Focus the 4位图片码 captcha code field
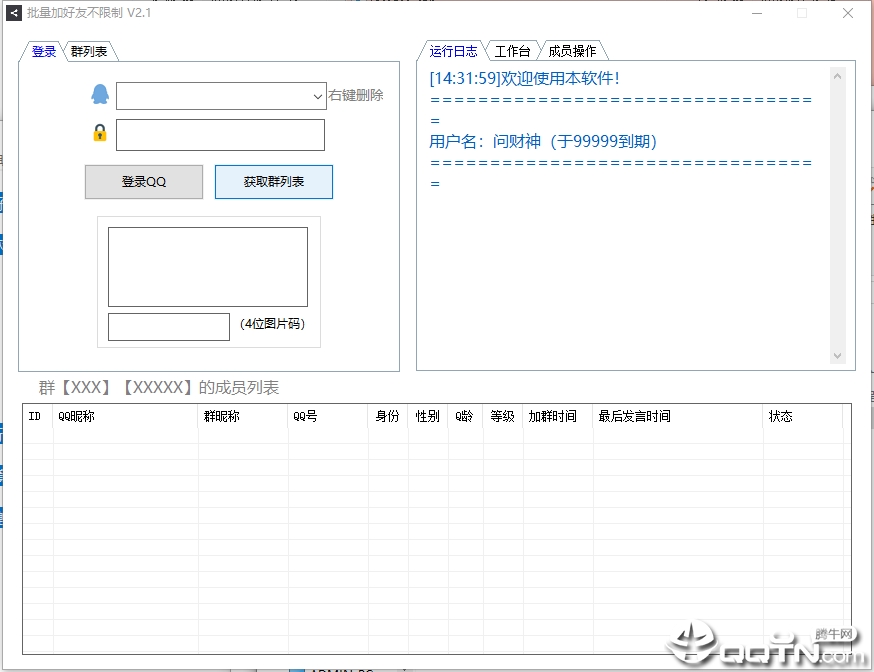The image size is (874, 672). click(169, 327)
